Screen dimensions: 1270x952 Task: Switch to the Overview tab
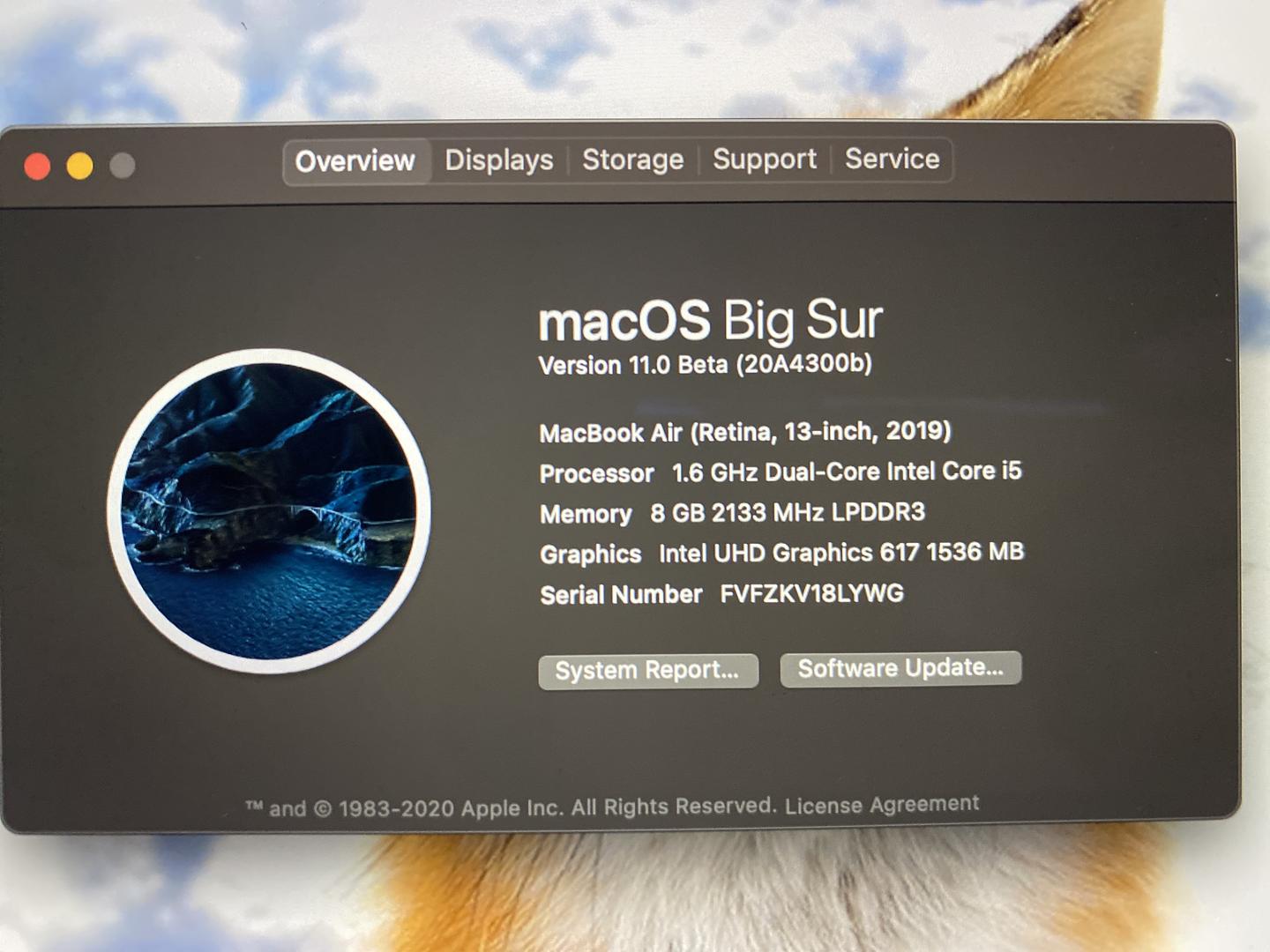click(355, 161)
